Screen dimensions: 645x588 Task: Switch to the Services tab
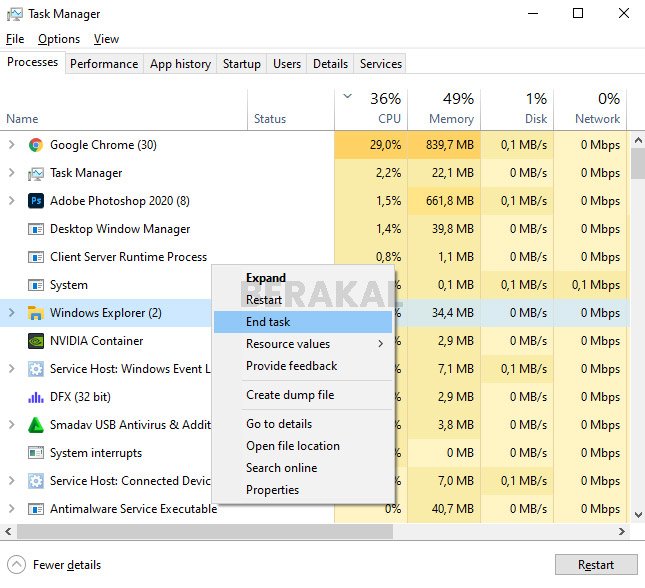381,64
